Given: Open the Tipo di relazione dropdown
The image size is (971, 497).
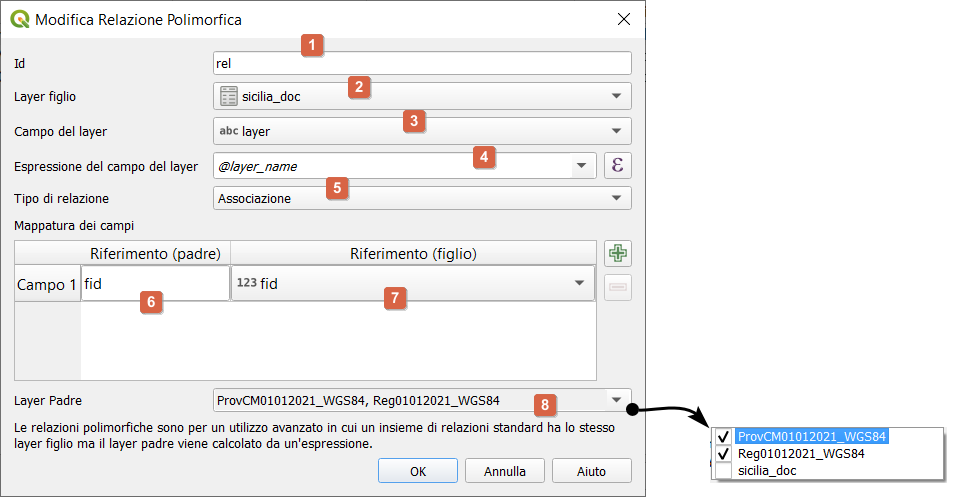Looking at the screenshot, I should coord(616,199).
